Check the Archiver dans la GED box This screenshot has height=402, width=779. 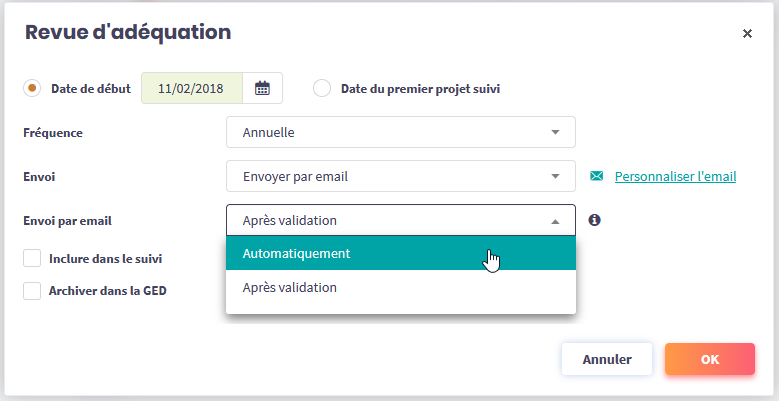32,291
